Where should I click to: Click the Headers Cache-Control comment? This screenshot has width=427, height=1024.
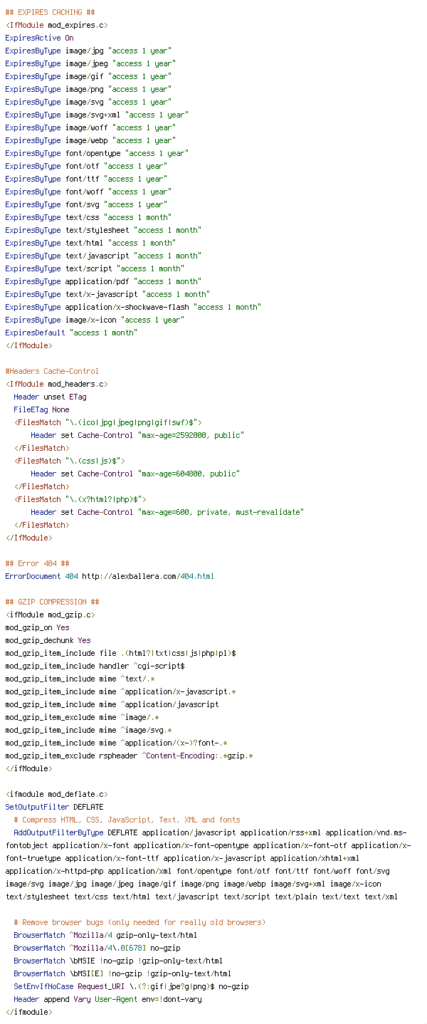click(x=52, y=371)
